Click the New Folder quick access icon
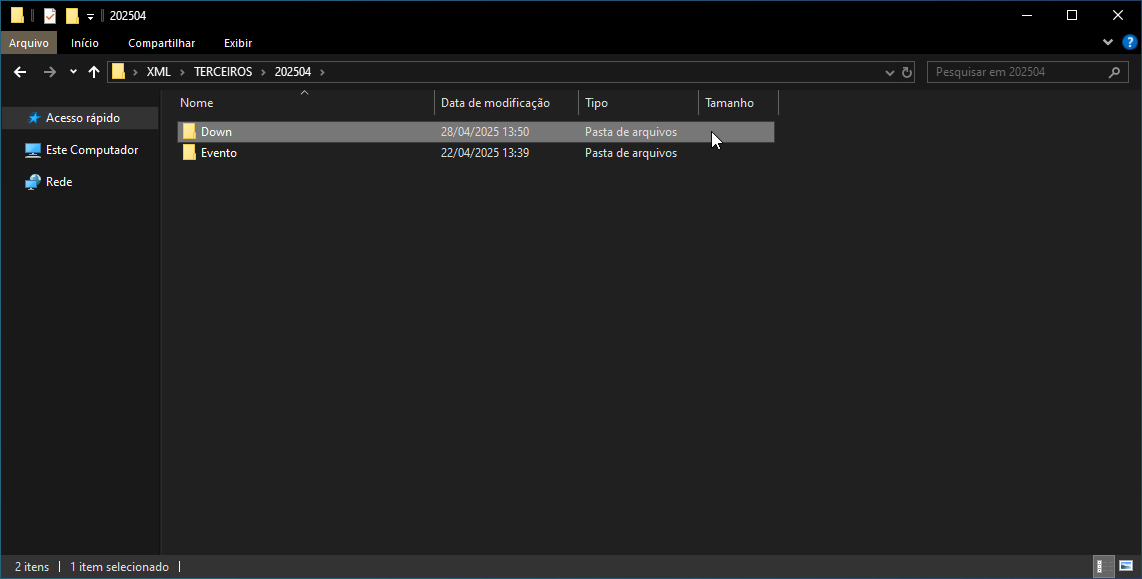Image resolution: width=1142 pixels, height=579 pixels. pos(72,16)
